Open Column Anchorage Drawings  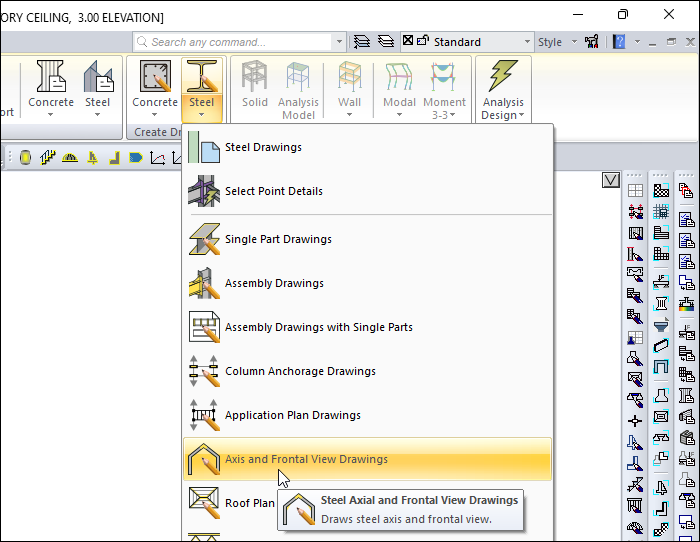[x=300, y=371]
